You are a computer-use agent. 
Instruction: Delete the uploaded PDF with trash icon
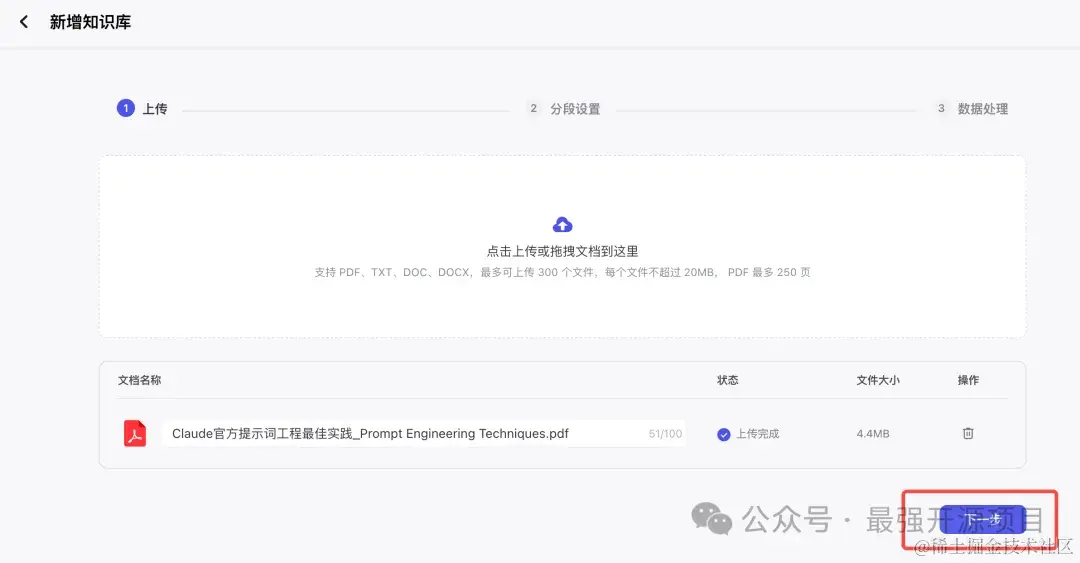968,433
